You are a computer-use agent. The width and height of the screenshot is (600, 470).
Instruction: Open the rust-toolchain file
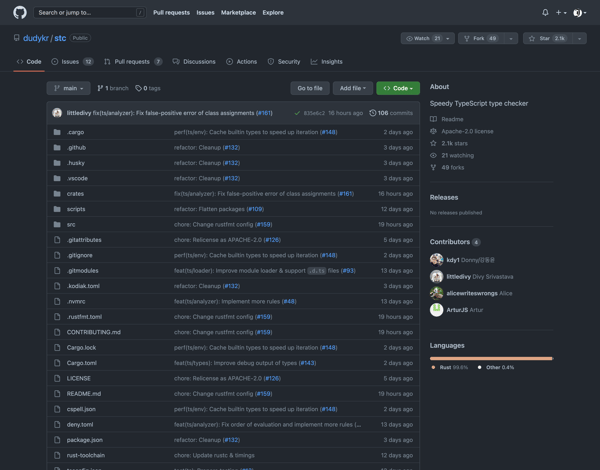coord(86,455)
